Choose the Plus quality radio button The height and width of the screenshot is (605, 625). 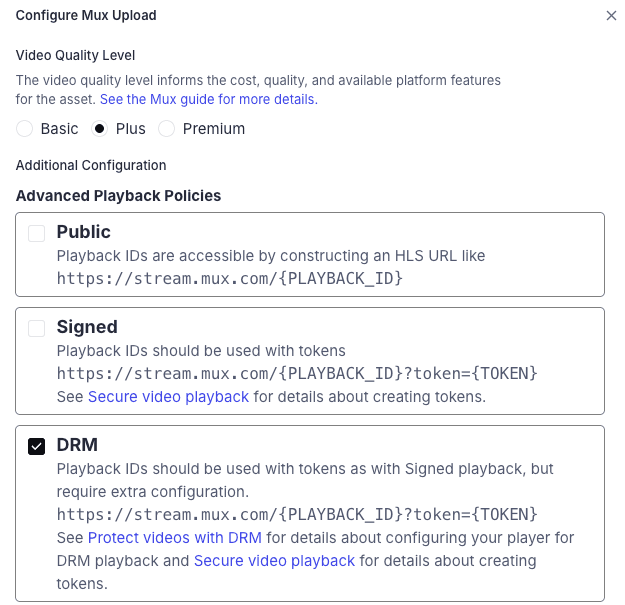click(x=99, y=129)
